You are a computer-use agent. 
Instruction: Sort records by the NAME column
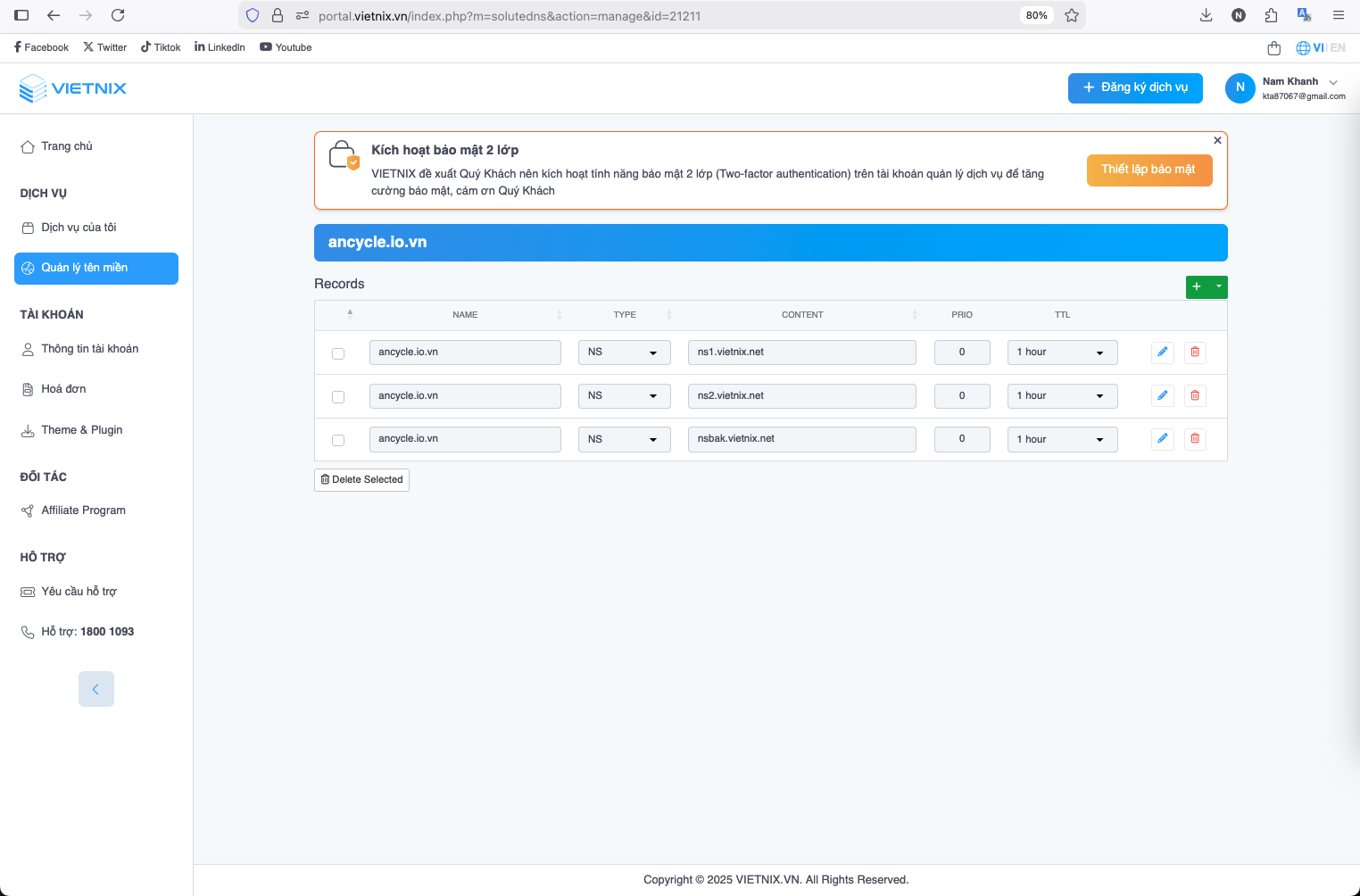465,315
